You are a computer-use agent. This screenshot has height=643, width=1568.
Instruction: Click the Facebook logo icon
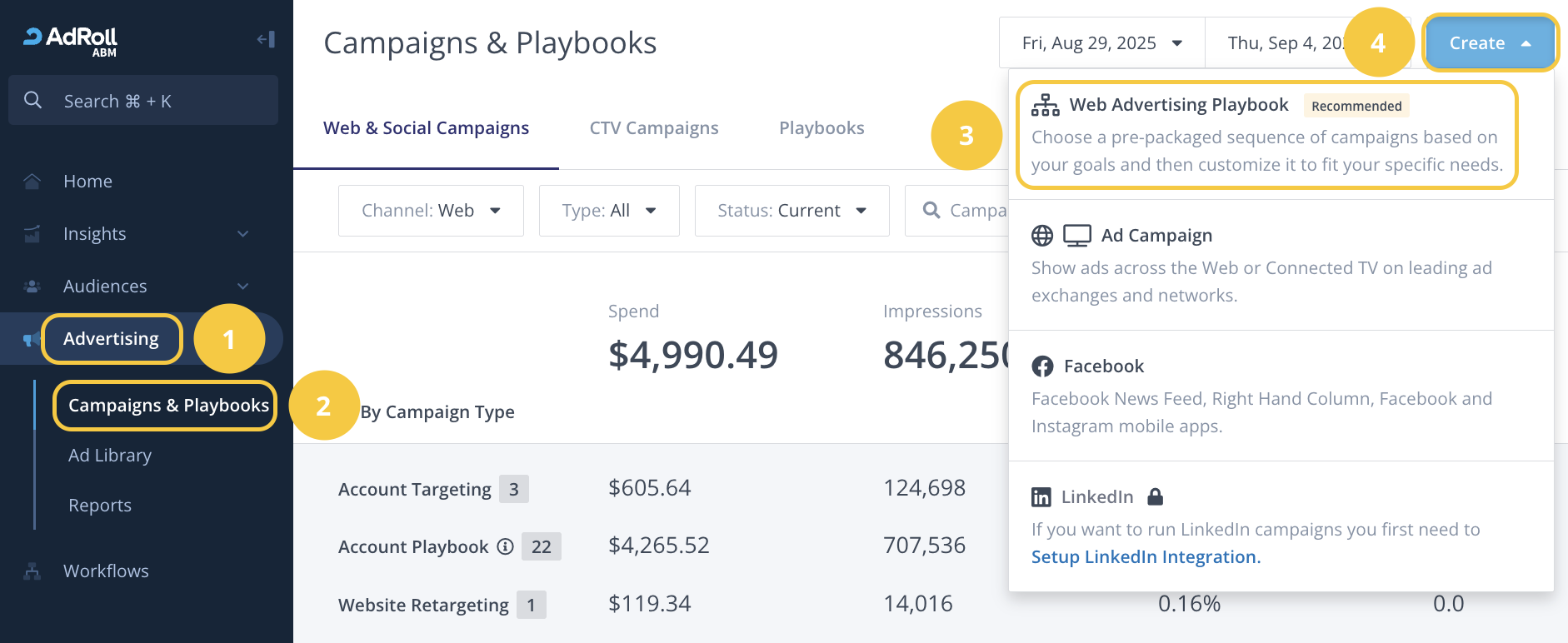pyautogui.click(x=1042, y=366)
